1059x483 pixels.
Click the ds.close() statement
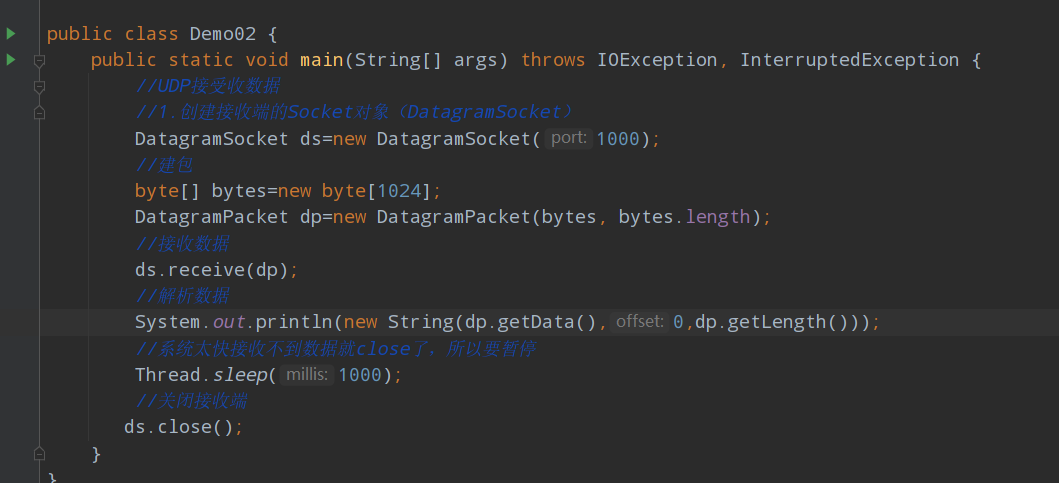point(184,427)
